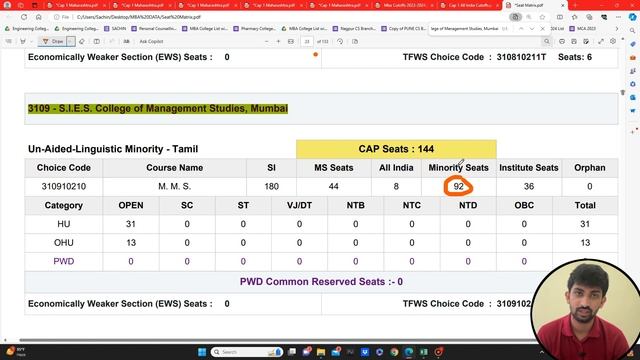
Task: Open PDF viewer settings gear
Action: (613, 41)
